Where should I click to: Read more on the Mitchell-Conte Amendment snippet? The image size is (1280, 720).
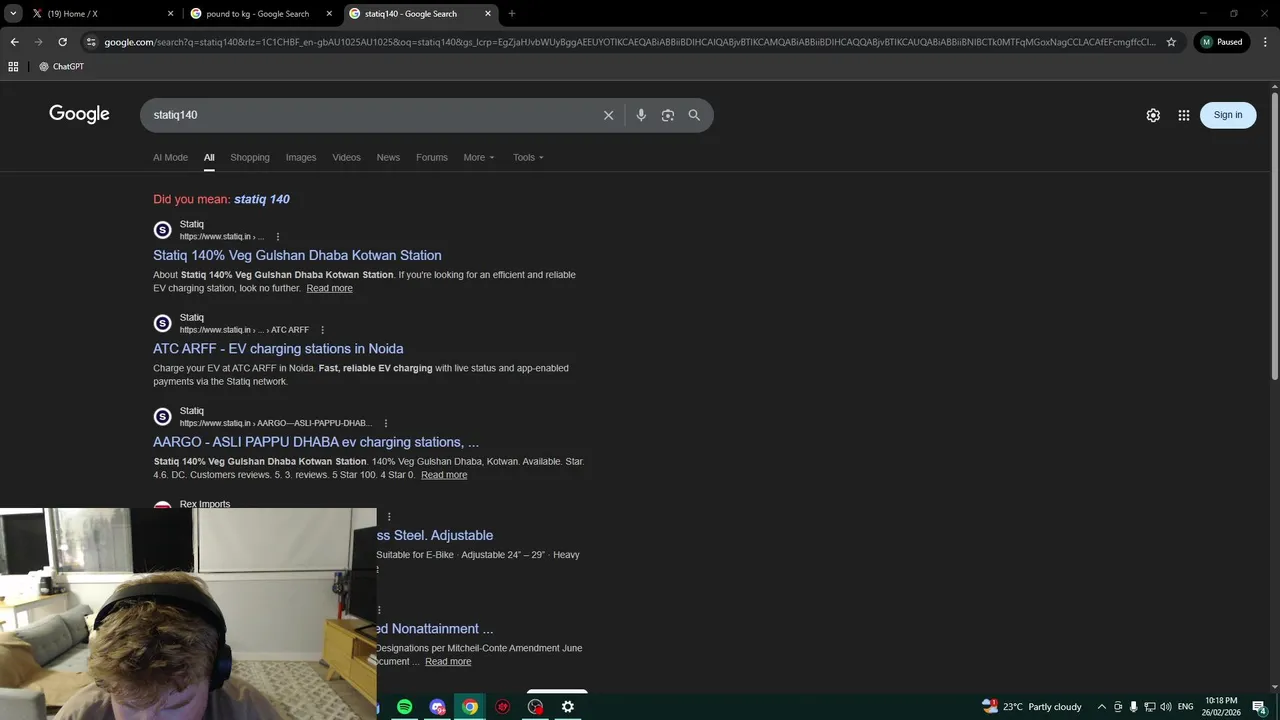(x=448, y=662)
